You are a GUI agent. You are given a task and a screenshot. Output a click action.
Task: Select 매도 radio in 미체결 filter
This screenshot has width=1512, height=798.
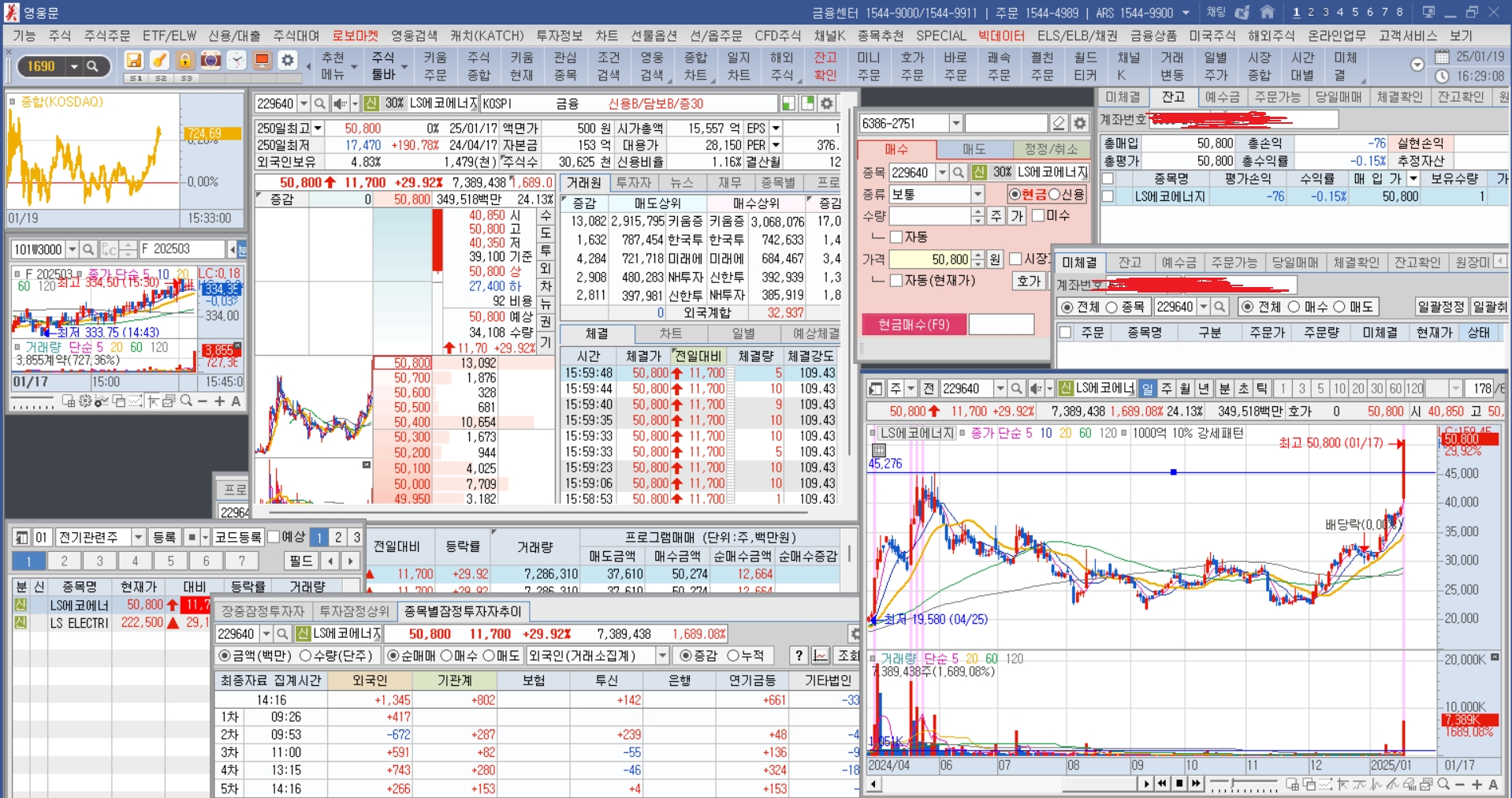1339,307
